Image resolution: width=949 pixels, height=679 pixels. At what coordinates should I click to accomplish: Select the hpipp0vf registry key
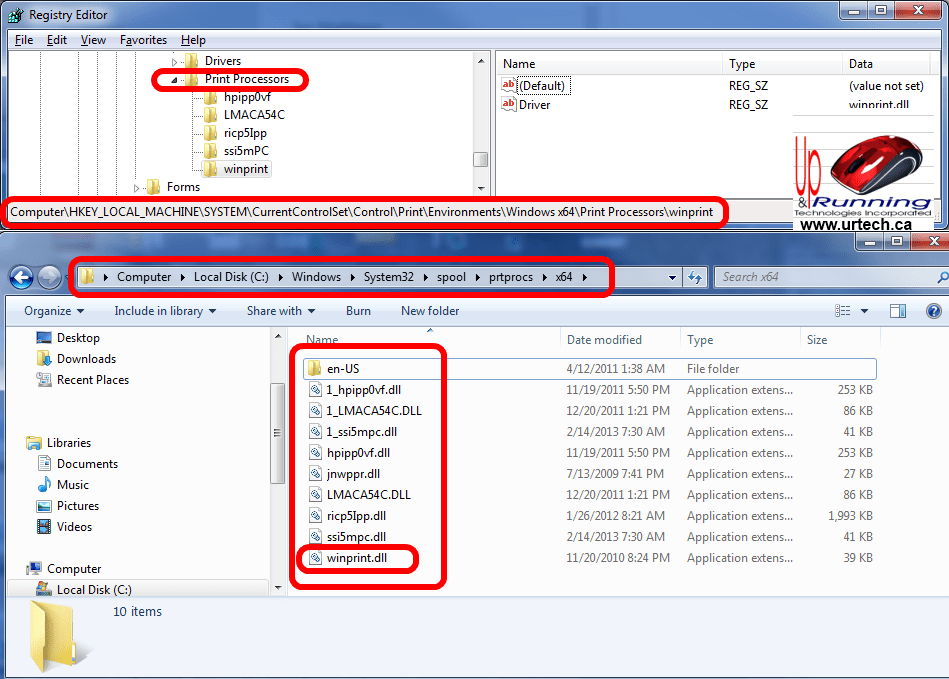[247, 97]
